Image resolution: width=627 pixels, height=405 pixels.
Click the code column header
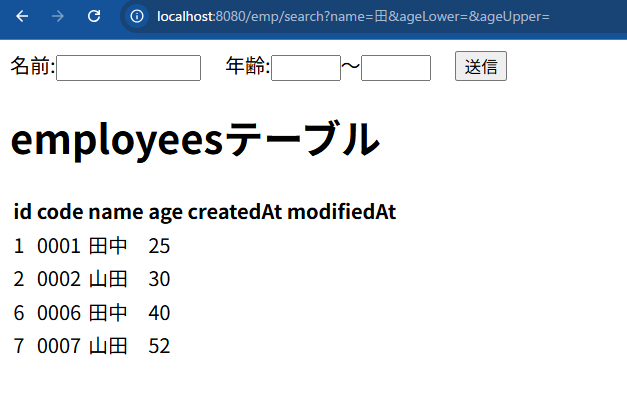(59, 212)
